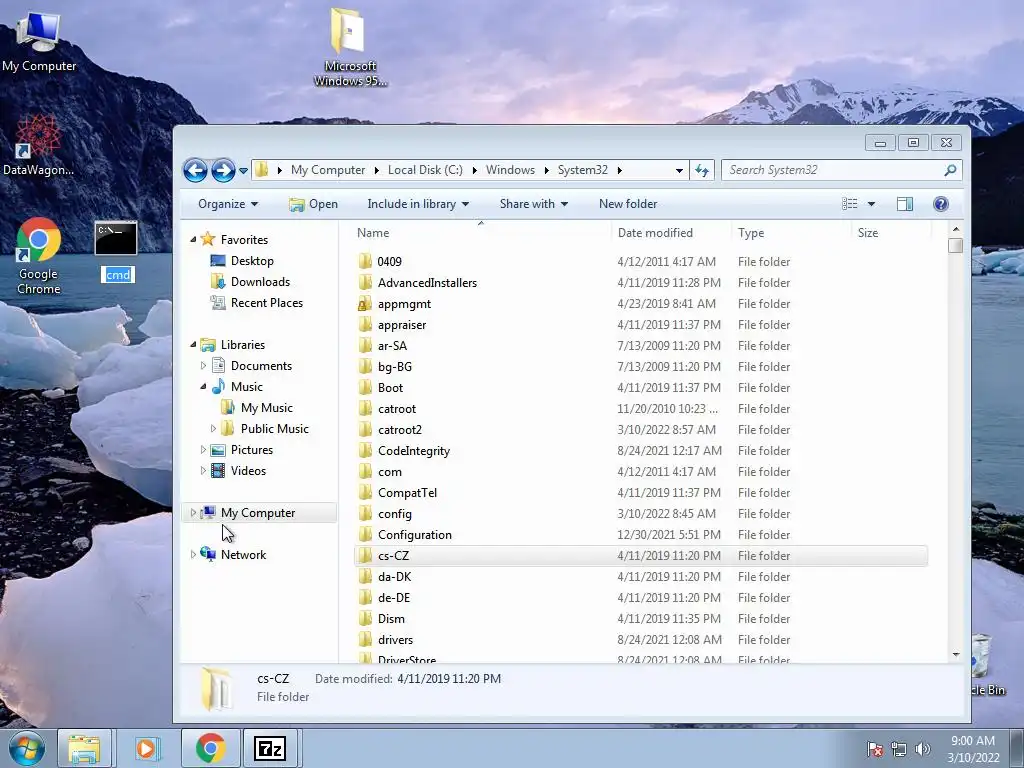Open Include in library menu

pyautogui.click(x=418, y=204)
